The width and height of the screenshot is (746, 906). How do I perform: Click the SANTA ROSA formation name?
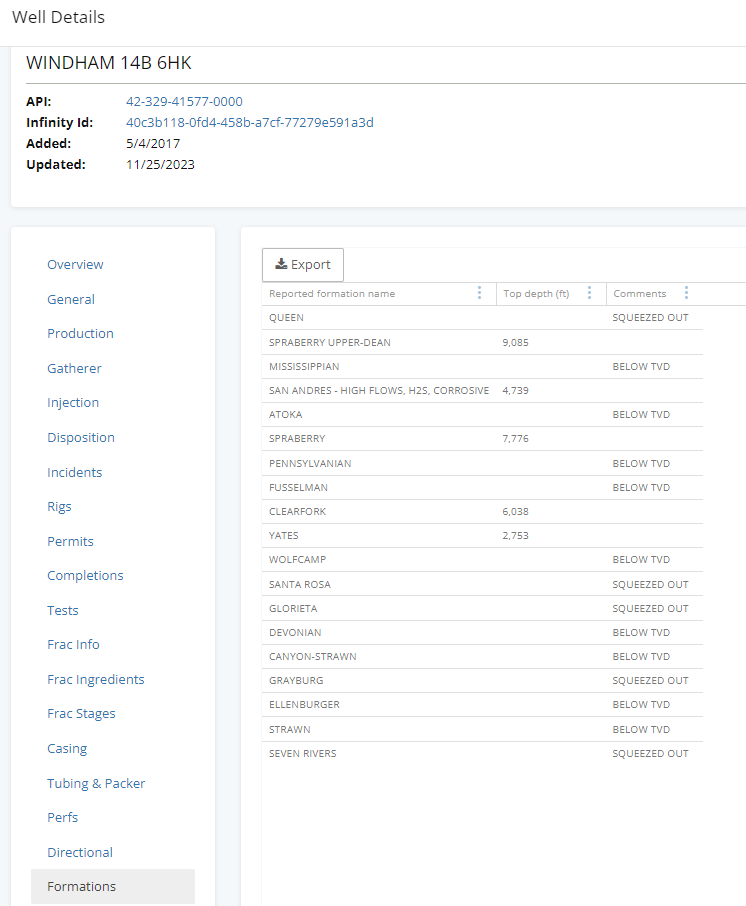[x=300, y=585]
